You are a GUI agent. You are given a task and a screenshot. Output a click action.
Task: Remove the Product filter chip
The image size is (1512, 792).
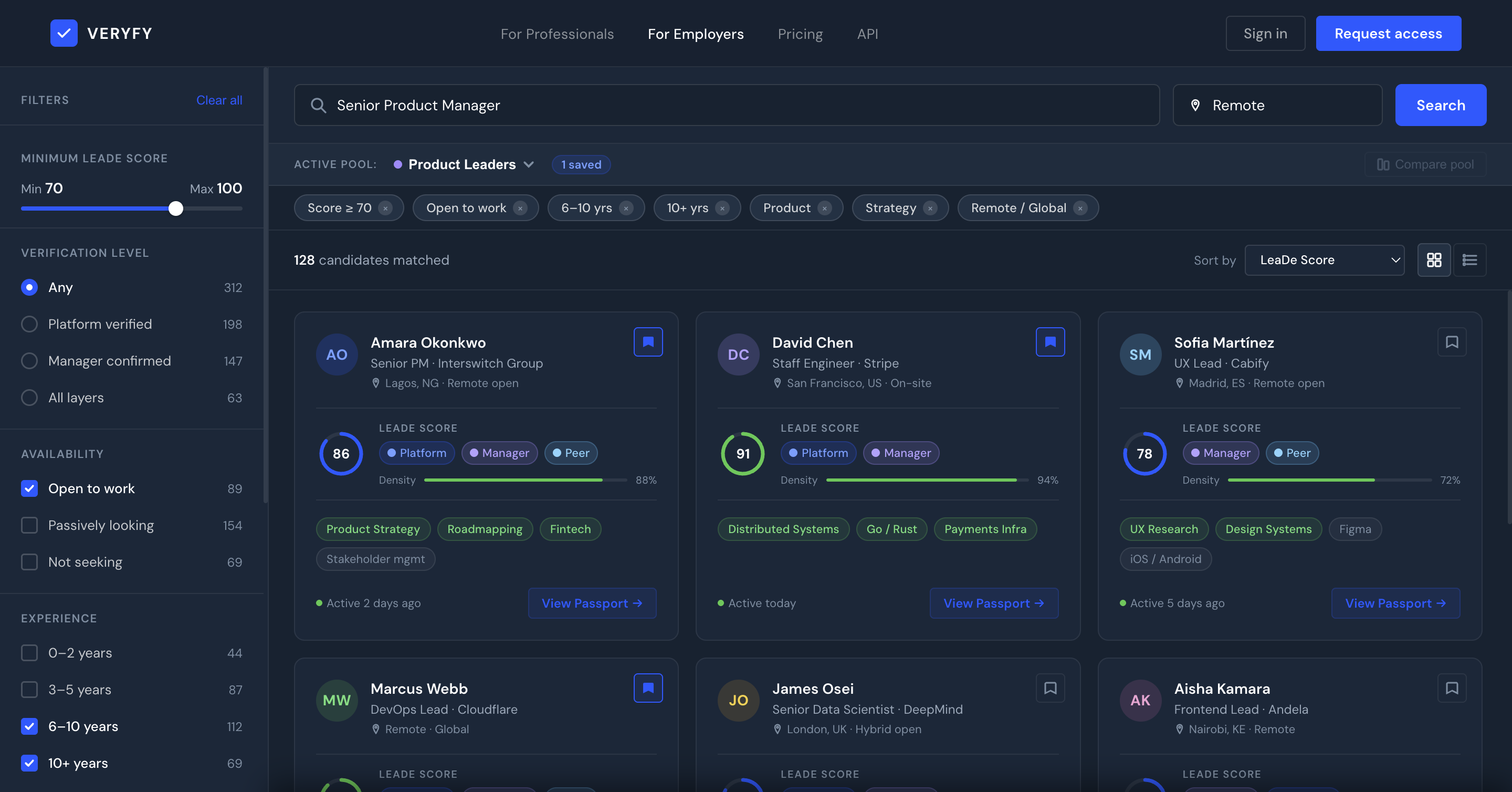pyautogui.click(x=825, y=208)
